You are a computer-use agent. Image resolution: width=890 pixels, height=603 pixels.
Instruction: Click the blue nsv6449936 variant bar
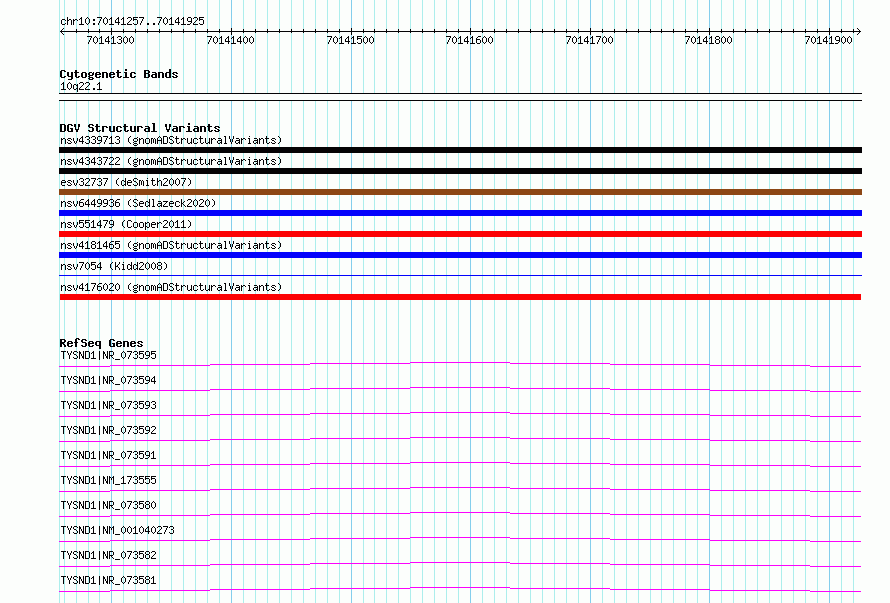pyautogui.click(x=460, y=213)
